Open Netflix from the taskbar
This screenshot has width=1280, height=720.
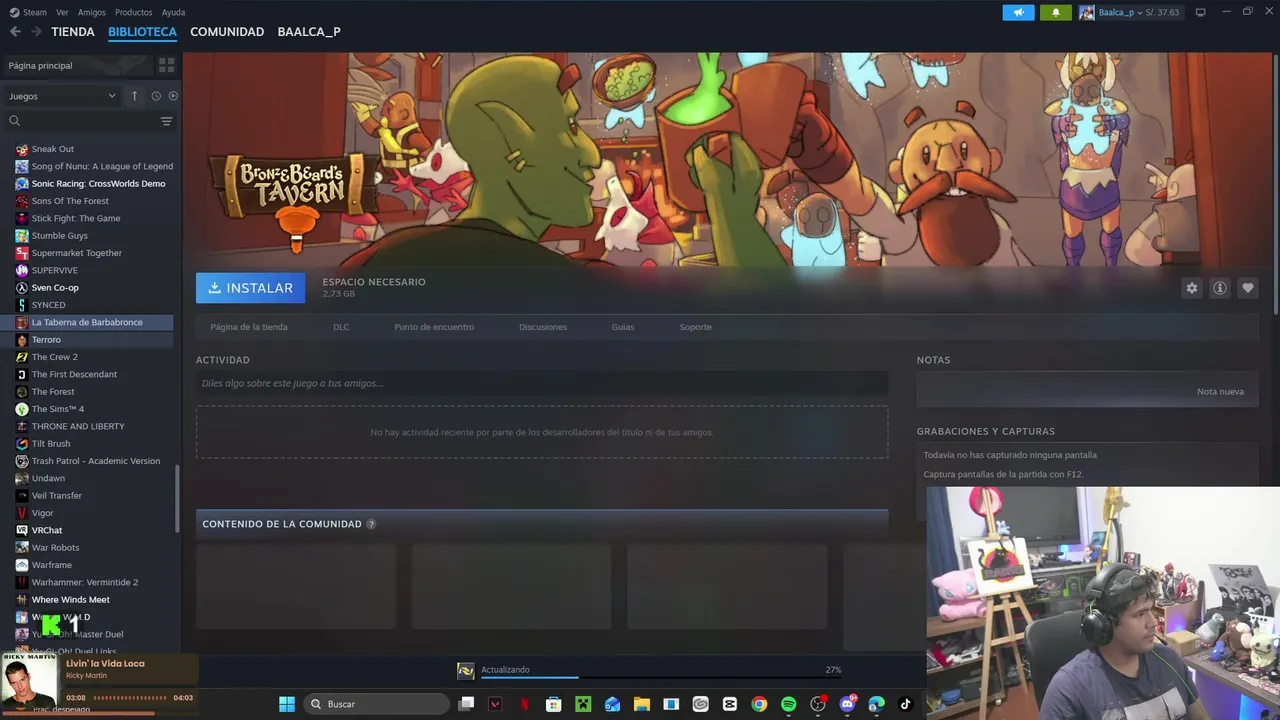pyautogui.click(x=524, y=704)
